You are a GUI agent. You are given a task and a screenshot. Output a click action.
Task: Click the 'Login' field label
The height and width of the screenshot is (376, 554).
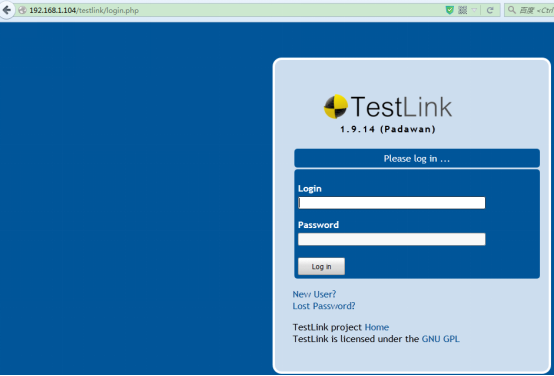pos(310,188)
